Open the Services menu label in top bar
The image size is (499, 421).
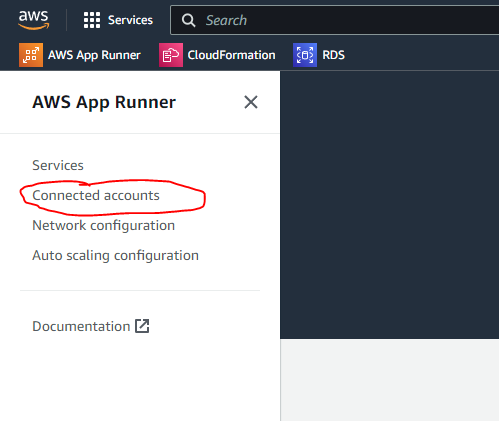tap(130, 20)
